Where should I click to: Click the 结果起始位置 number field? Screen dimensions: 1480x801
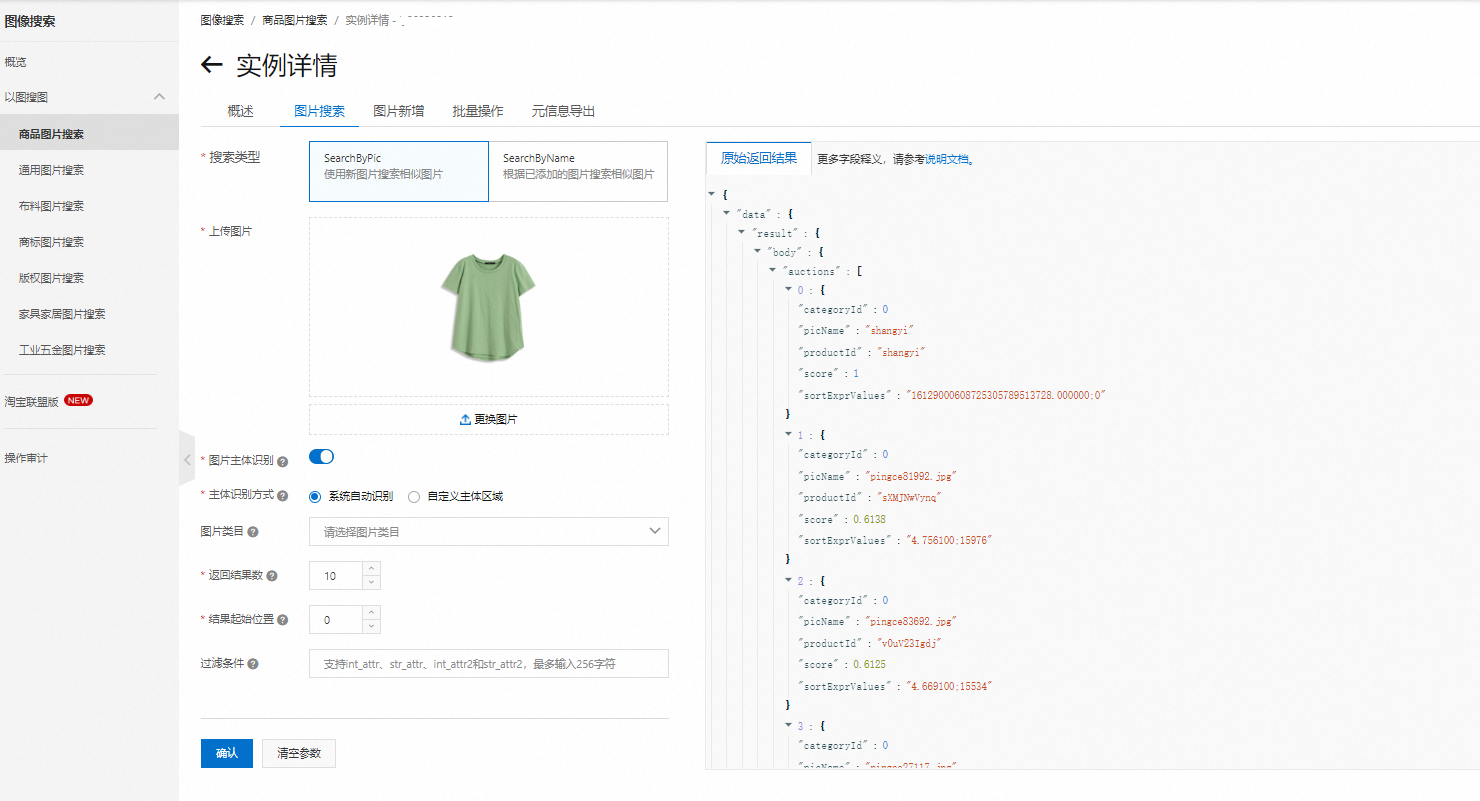[336, 620]
